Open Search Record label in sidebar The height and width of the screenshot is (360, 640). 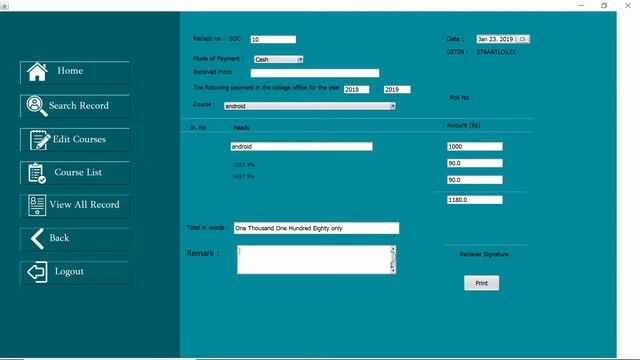[79, 106]
